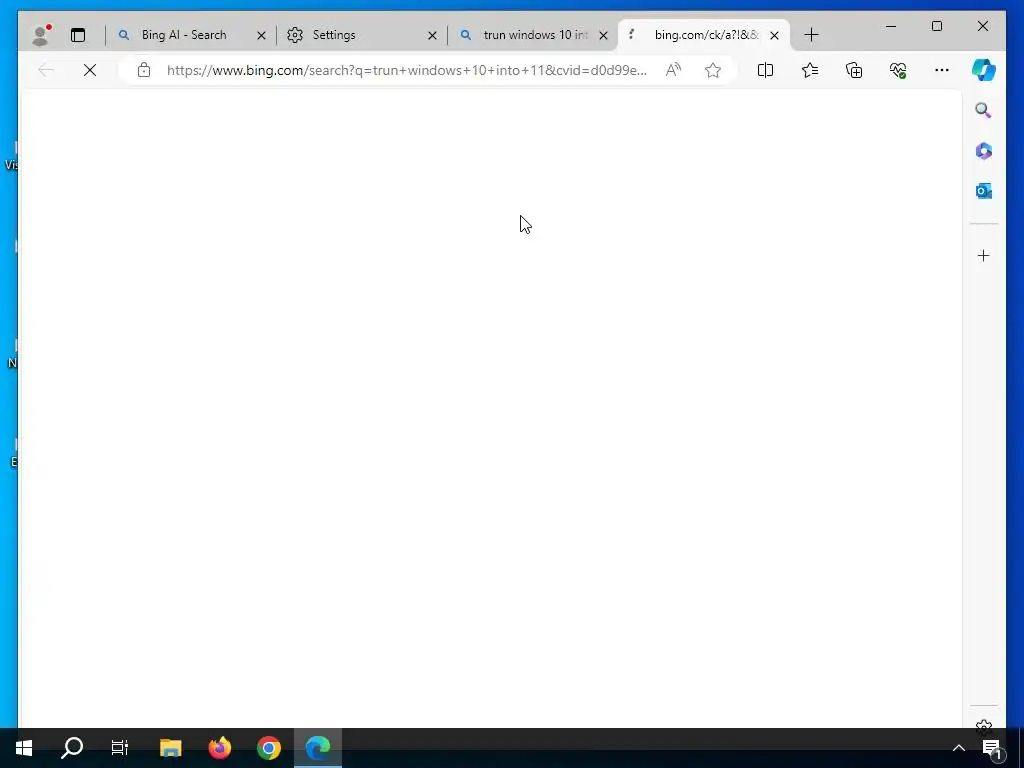Image resolution: width=1024 pixels, height=768 pixels.
Task: Open Copilot in the Edge toolbar
Action: pyautogui.click(x=984, y=70)
